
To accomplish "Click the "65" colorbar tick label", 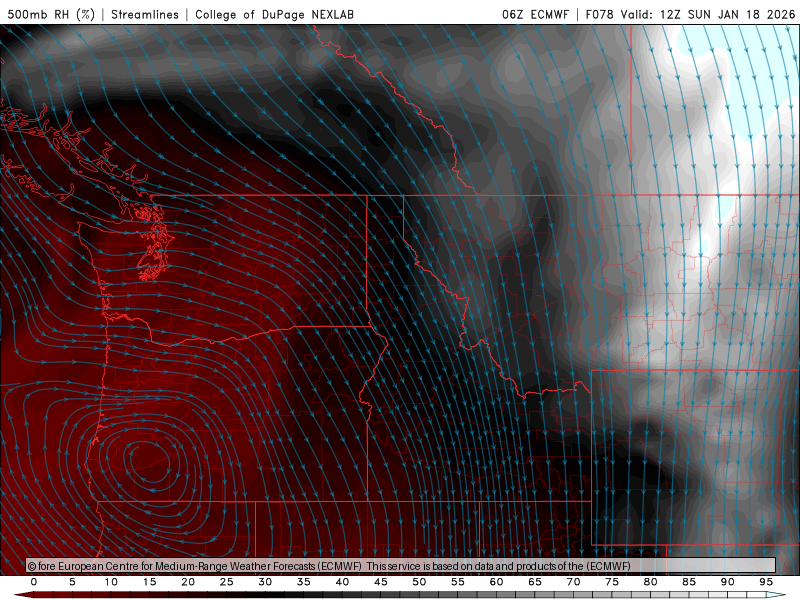I will click(x=535, y=582).
